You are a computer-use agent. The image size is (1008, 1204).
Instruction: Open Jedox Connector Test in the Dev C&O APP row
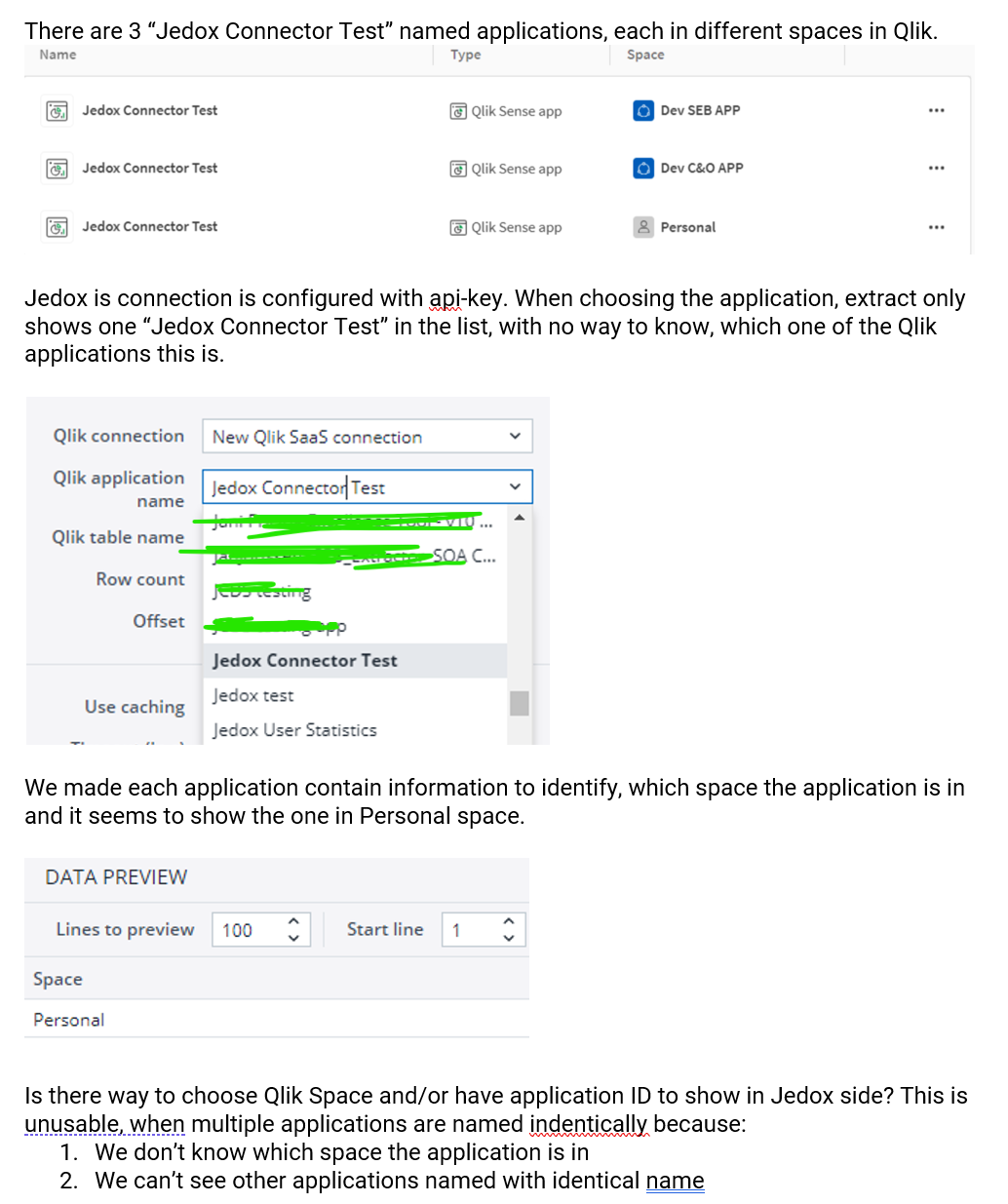coord(150,169)
